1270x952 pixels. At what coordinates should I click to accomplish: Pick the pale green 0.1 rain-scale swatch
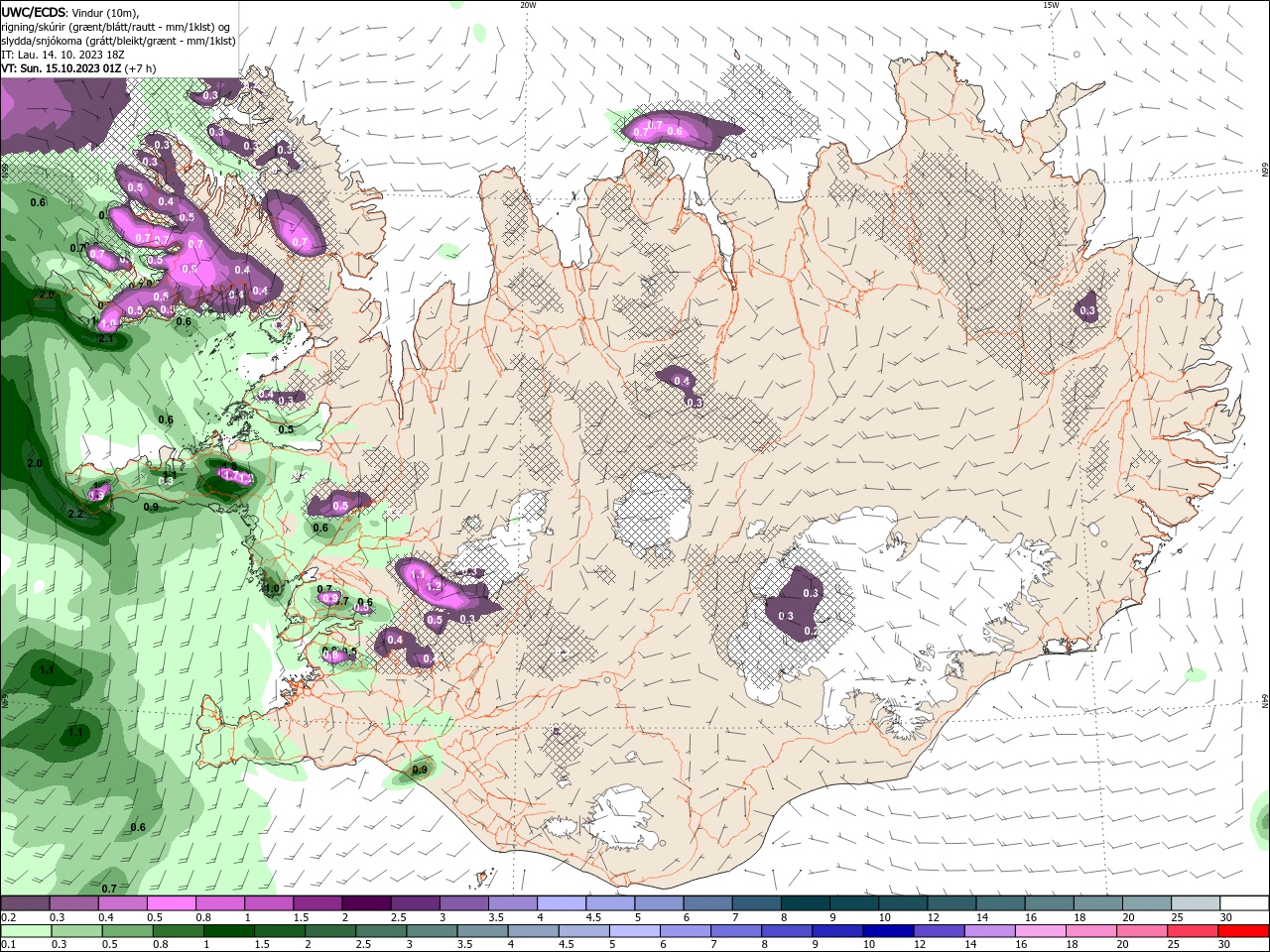pos(25,931)
